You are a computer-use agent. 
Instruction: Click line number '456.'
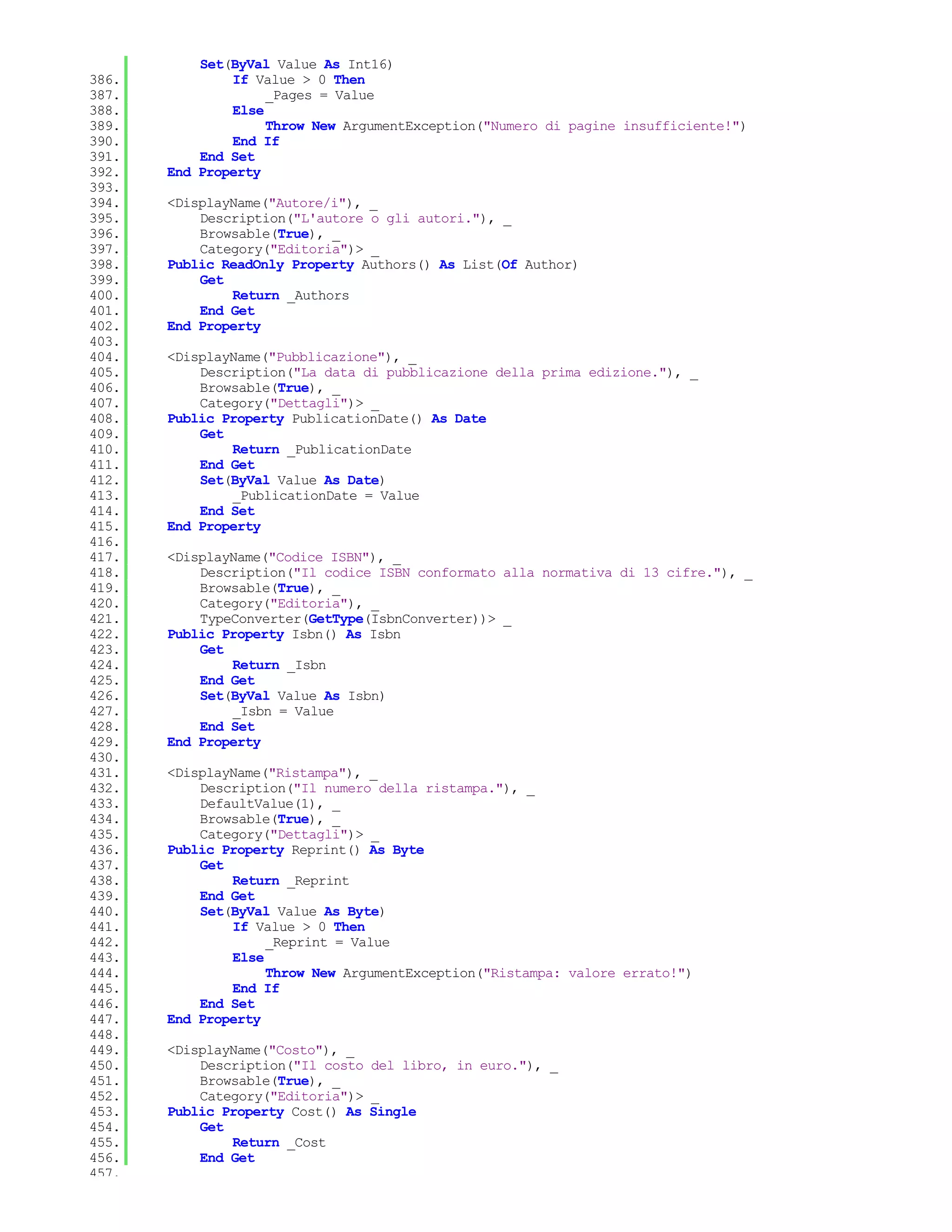[x=104, y=1158]
